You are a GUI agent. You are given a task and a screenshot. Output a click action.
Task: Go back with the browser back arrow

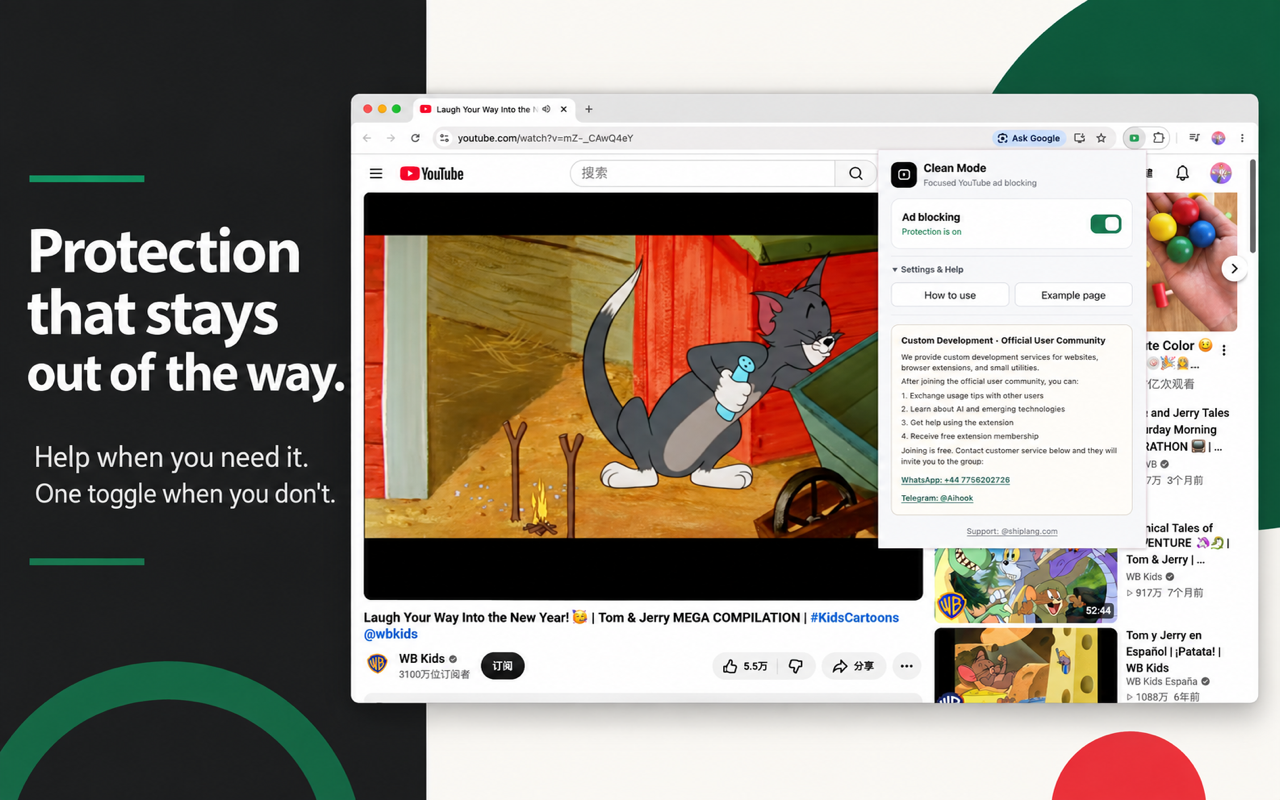click(x=367, y=138)
